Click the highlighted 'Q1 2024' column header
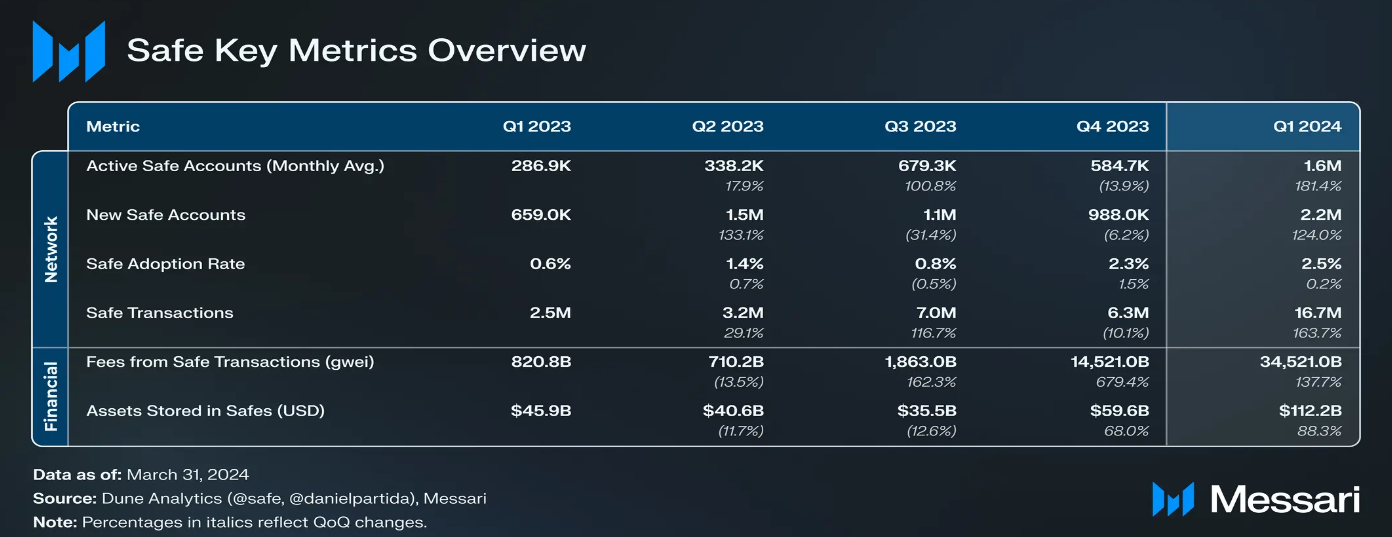 point(1307,126)
